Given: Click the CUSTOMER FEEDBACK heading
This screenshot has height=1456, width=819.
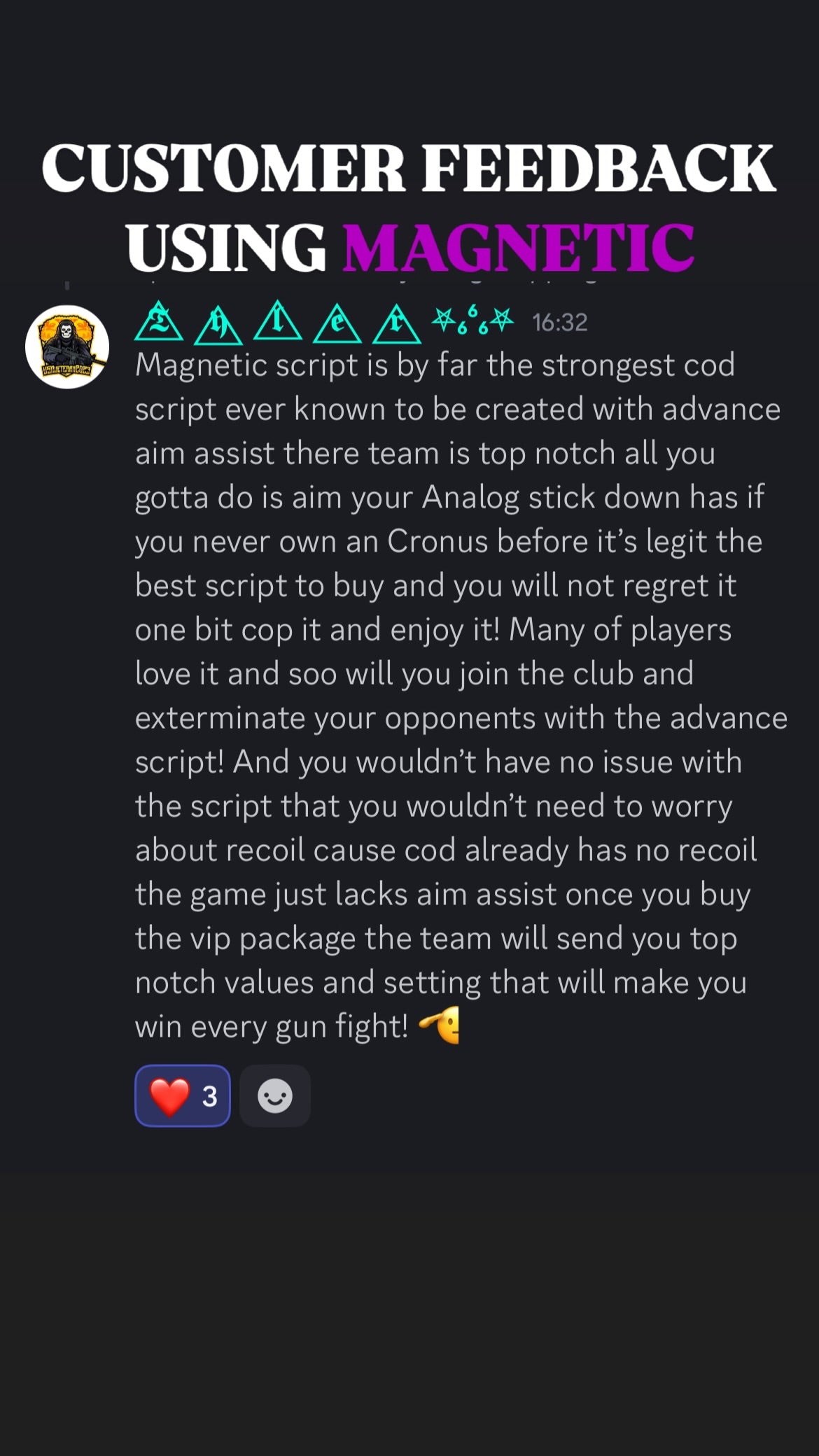Looking at the screenshot, I should [409, 168].
